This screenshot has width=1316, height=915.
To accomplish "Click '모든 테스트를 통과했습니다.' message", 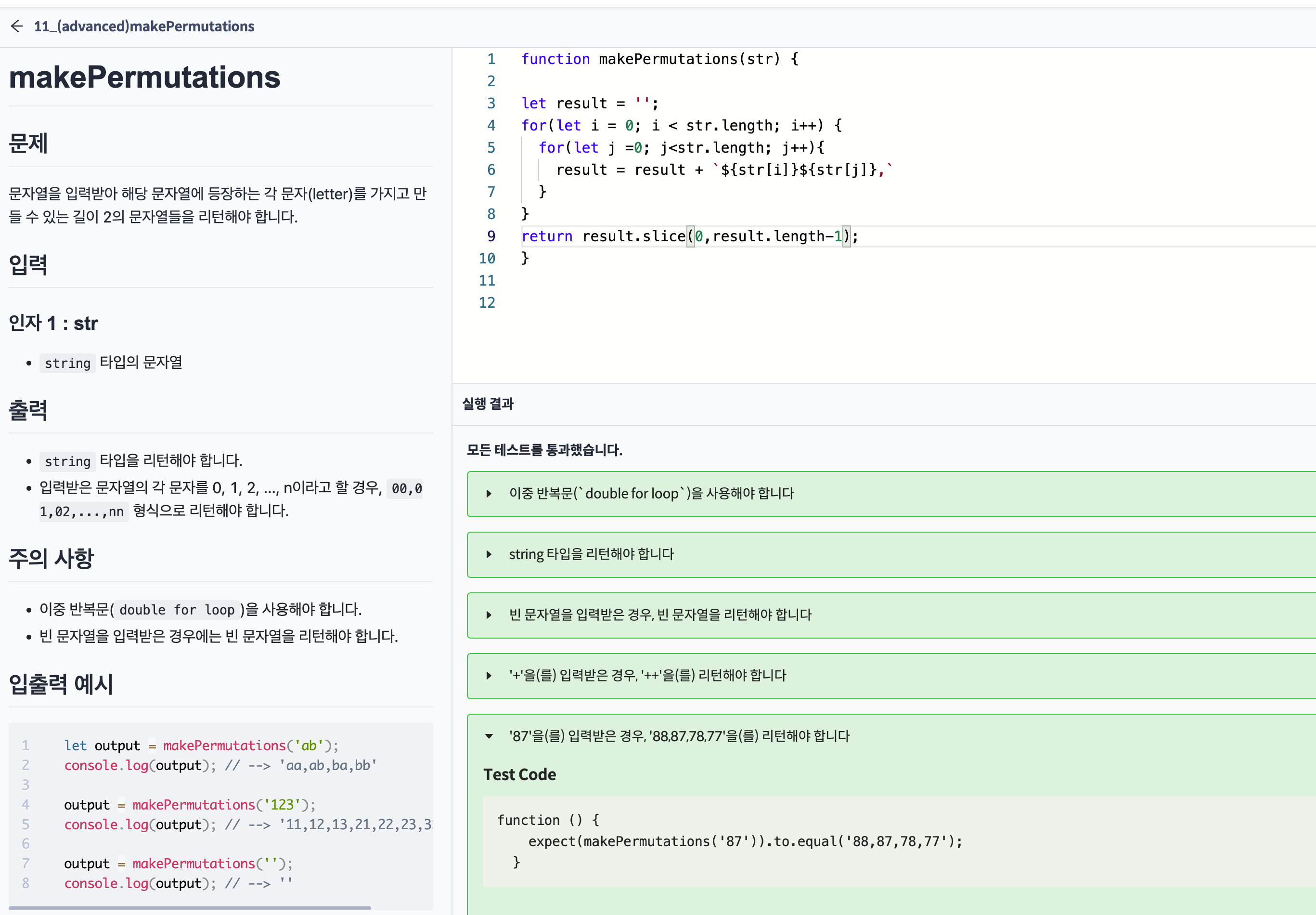I will (544, 450).
